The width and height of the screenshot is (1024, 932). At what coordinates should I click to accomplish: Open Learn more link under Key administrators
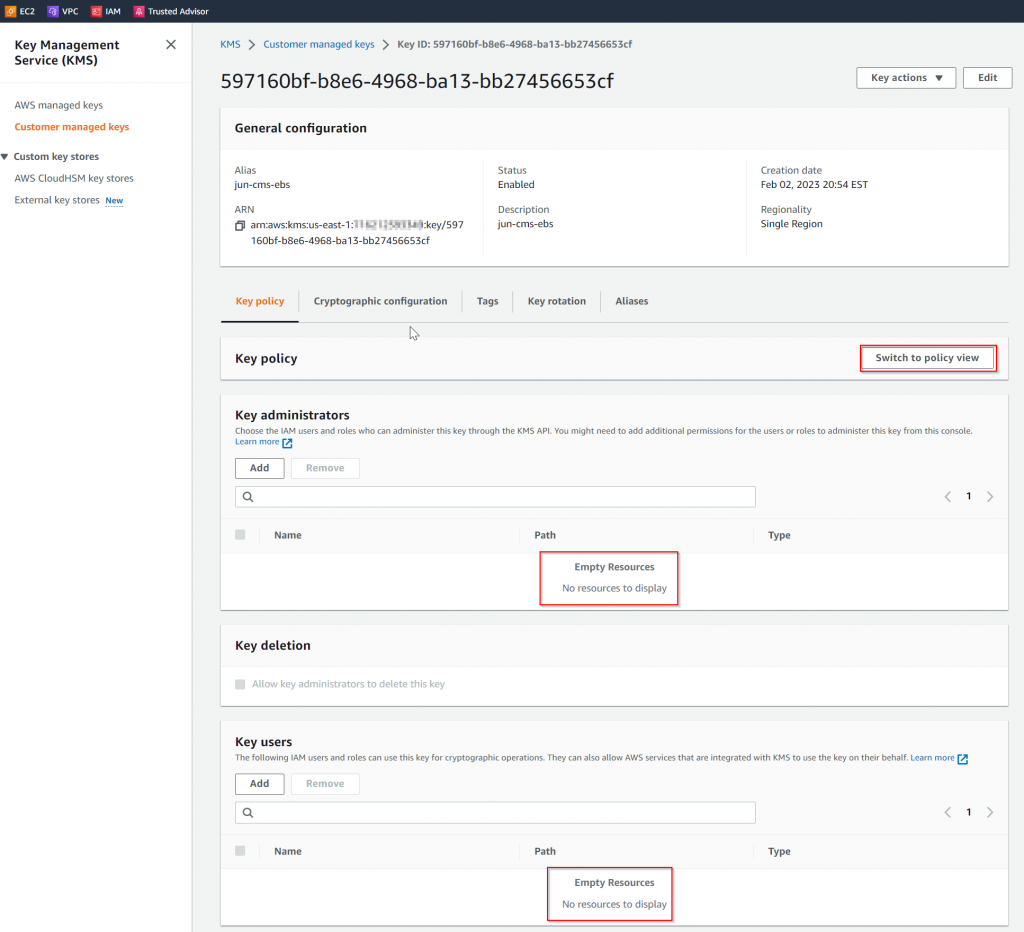tap(257, 442)
